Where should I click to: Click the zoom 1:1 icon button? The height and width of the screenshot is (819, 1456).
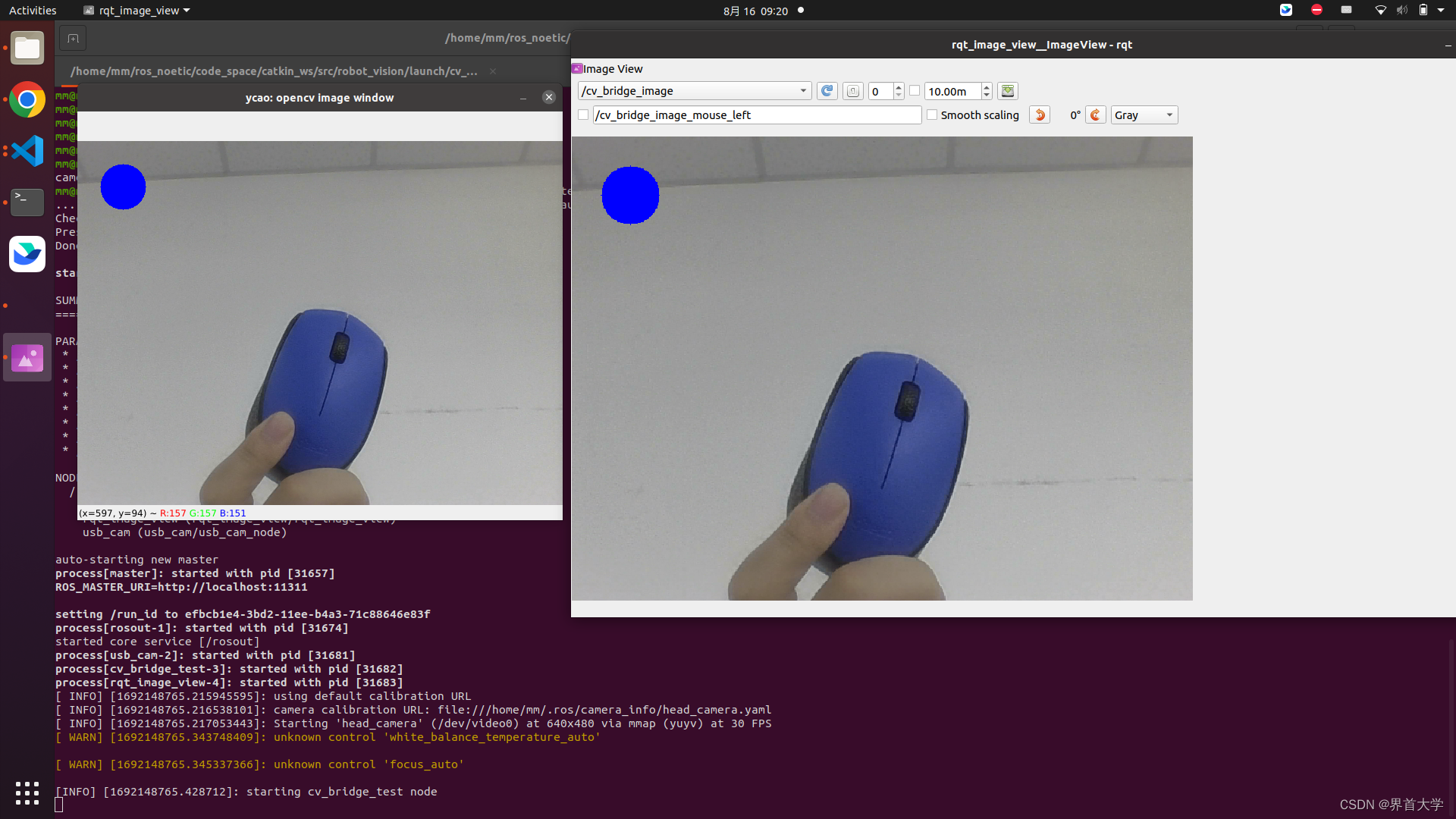853,91
